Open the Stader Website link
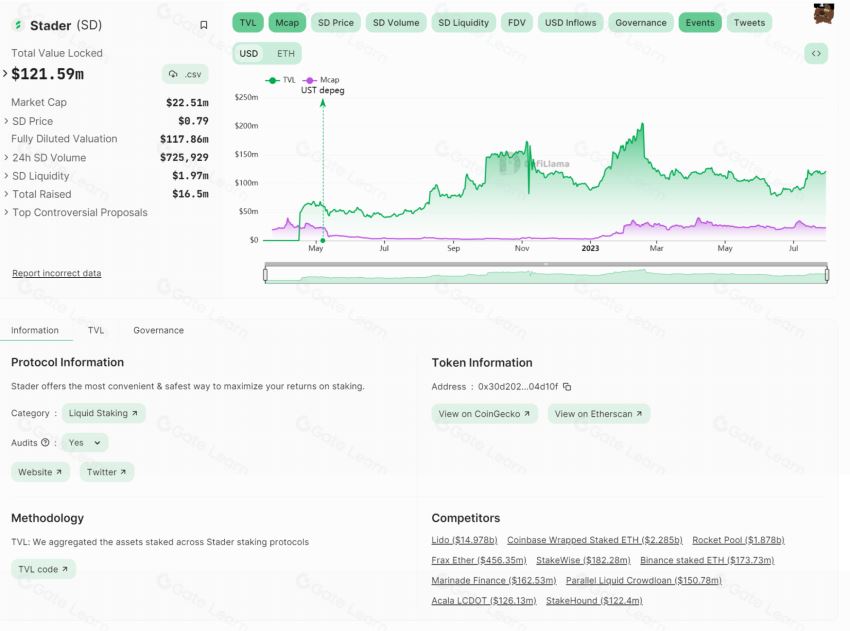The image size is (850, 631). click(40, 472)
